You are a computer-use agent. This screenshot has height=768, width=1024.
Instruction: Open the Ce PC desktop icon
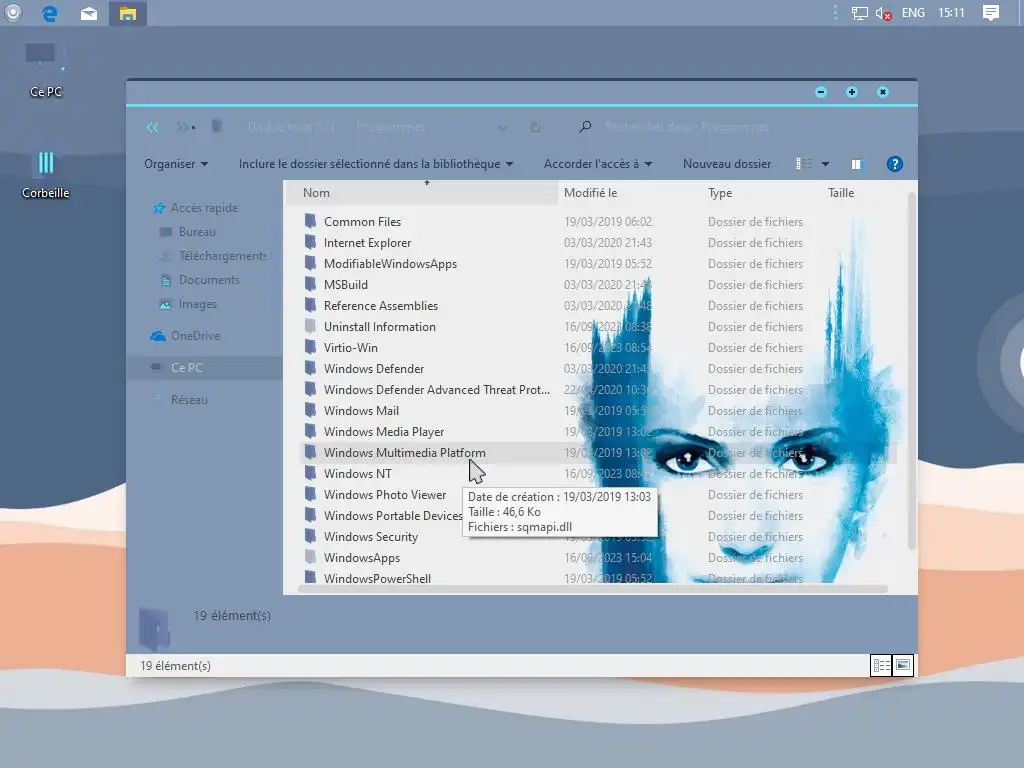click(46, 71)
